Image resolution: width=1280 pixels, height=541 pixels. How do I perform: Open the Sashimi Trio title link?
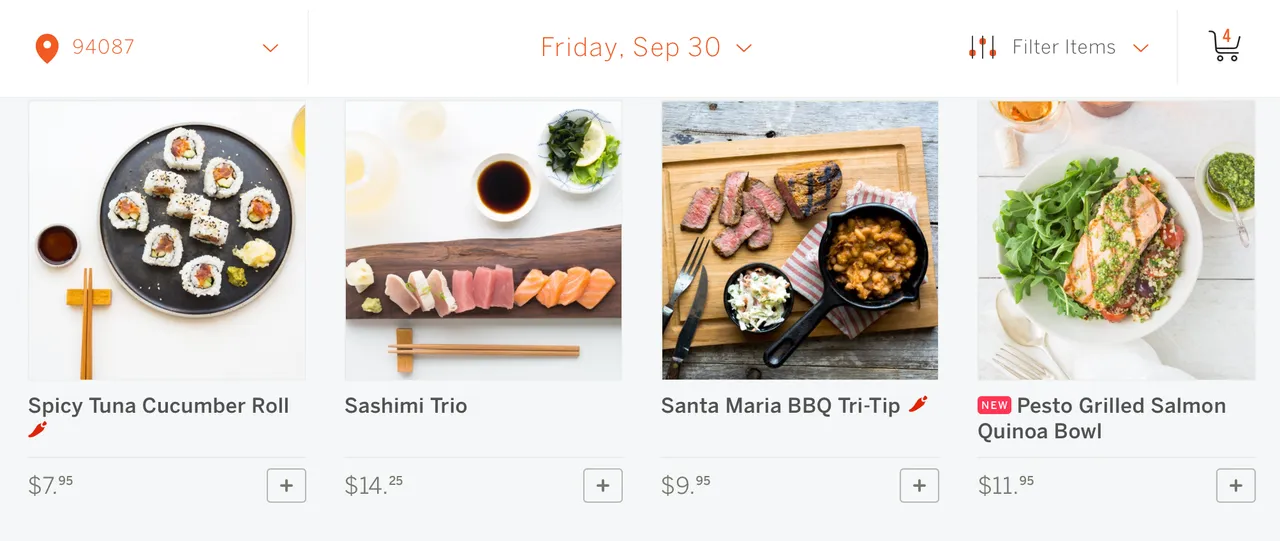click(x=406, y=406)
